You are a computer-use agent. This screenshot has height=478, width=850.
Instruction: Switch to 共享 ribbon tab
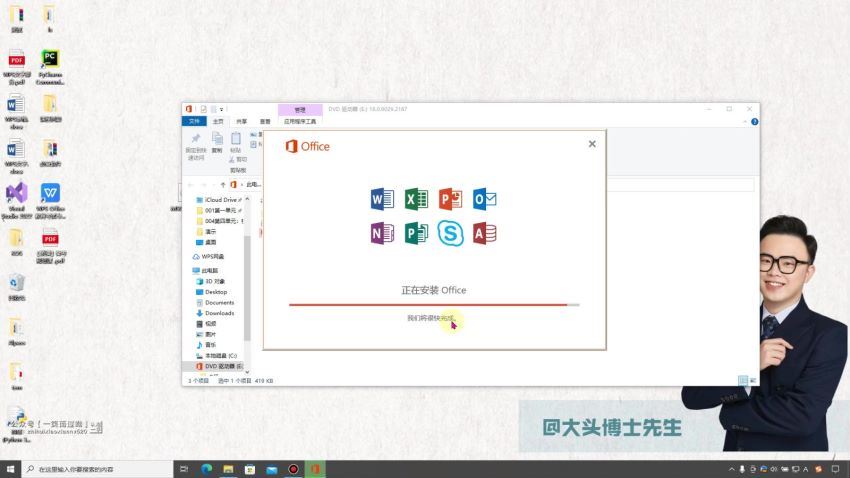pos(242,121)
